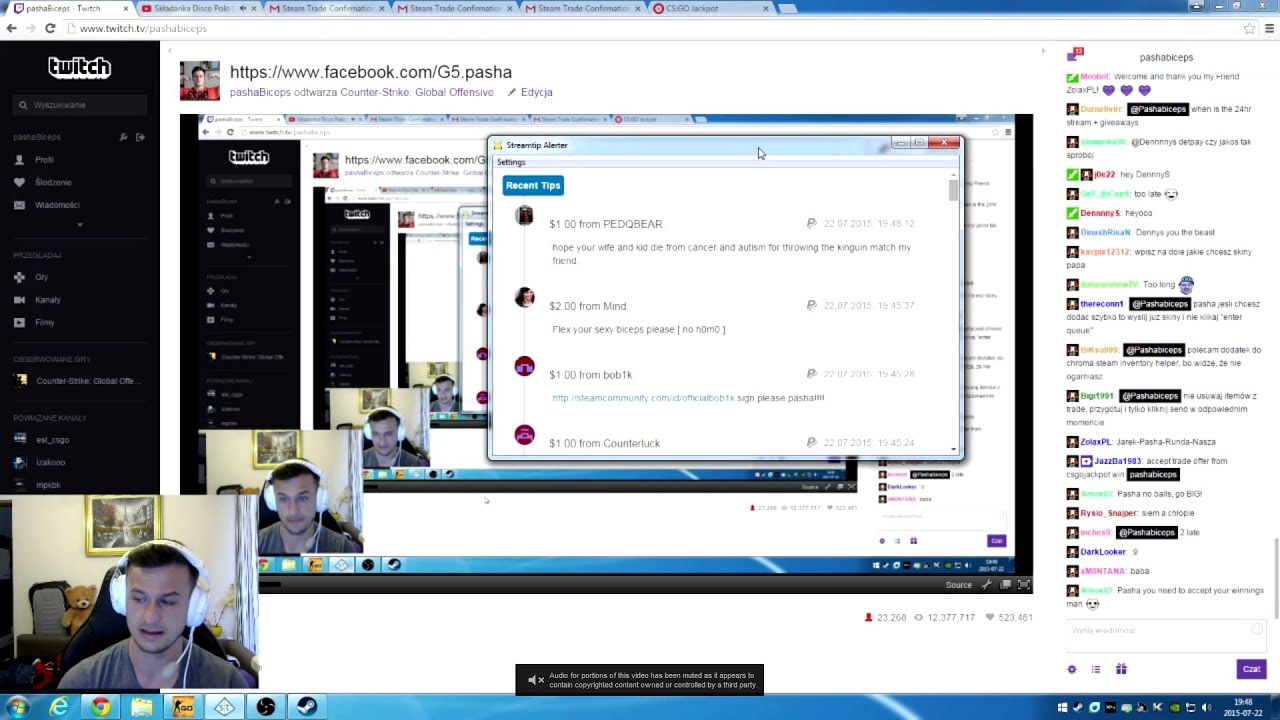Viewport: 1280px width, 720px height.
Task: Click the total views count 12,377,717
Action: 945,617
